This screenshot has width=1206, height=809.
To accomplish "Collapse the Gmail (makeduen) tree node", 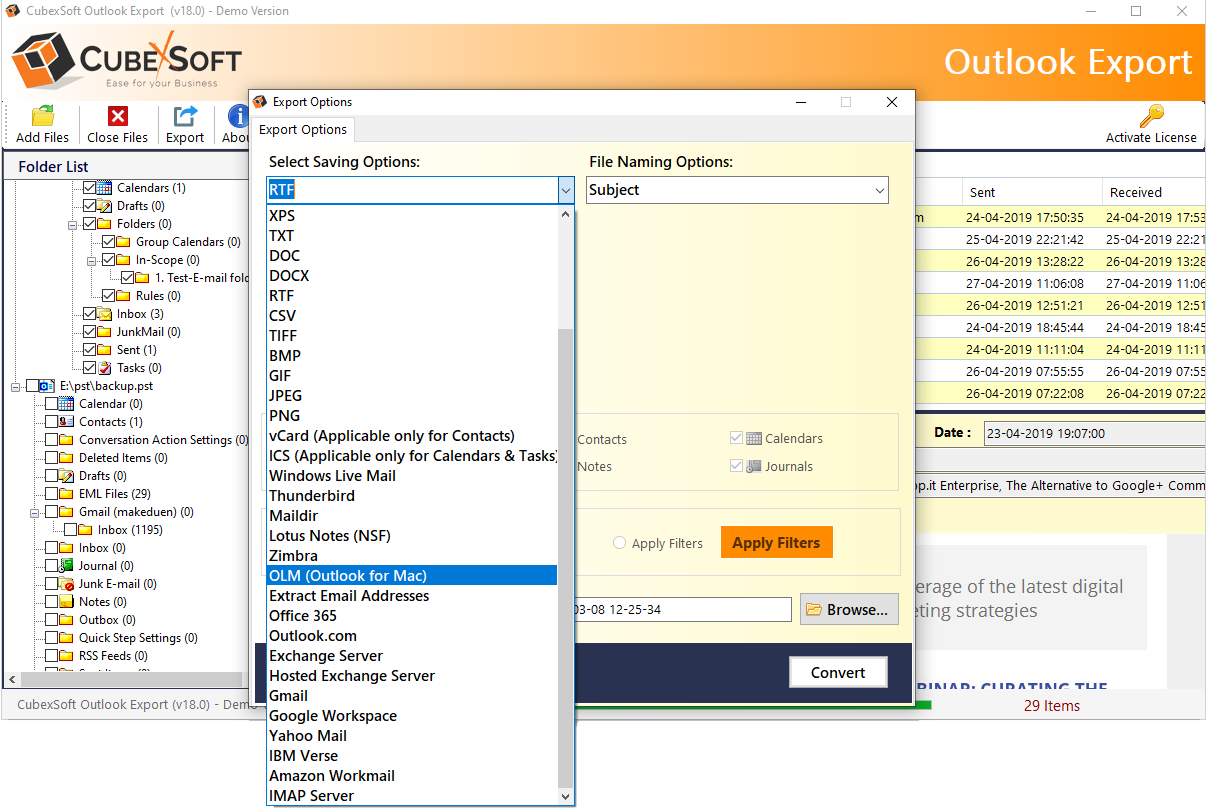I will [35, 512].
